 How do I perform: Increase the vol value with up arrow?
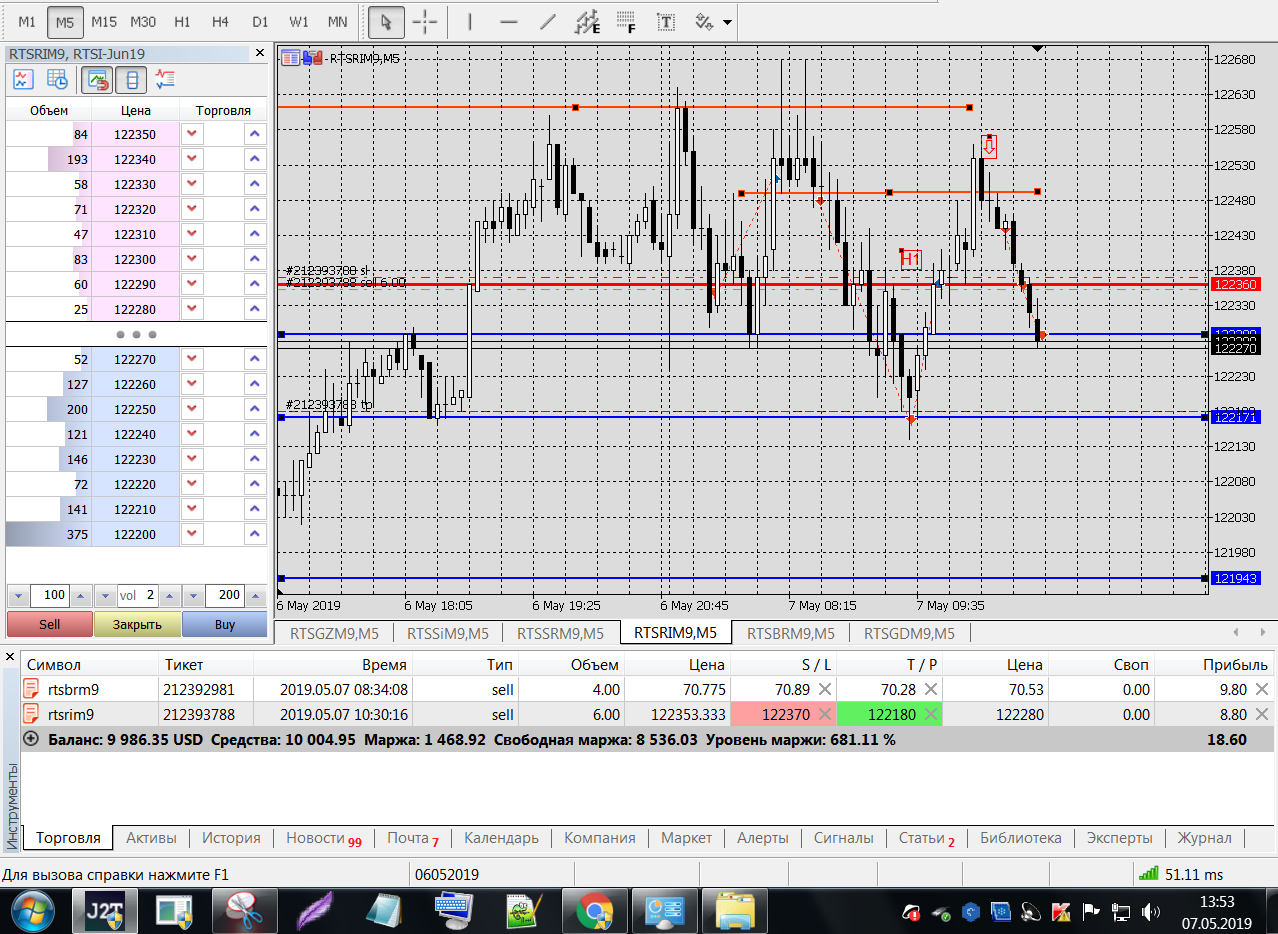point(168,596)
